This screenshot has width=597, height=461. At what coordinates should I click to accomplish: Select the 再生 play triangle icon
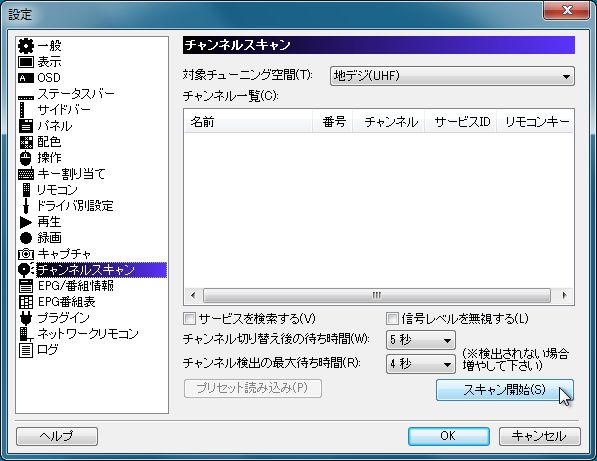[26, 222]
